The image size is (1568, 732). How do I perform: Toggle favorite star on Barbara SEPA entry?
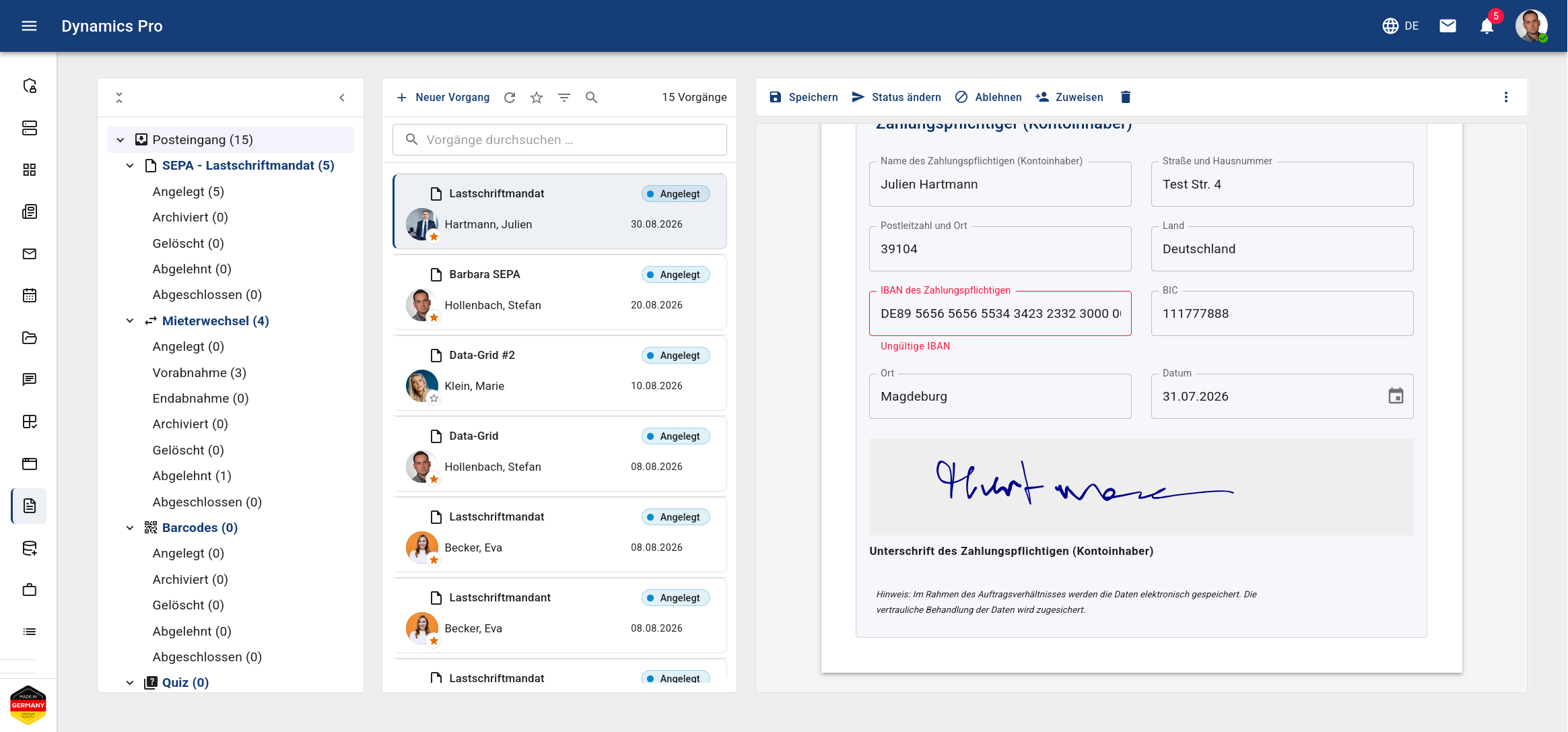pos(434,318)
